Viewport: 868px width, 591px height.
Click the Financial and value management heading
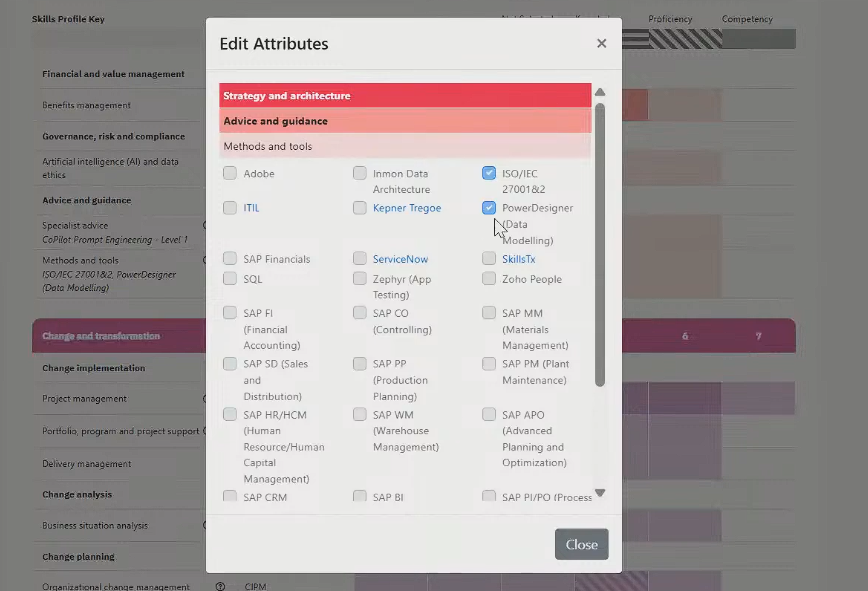point(113,74)
